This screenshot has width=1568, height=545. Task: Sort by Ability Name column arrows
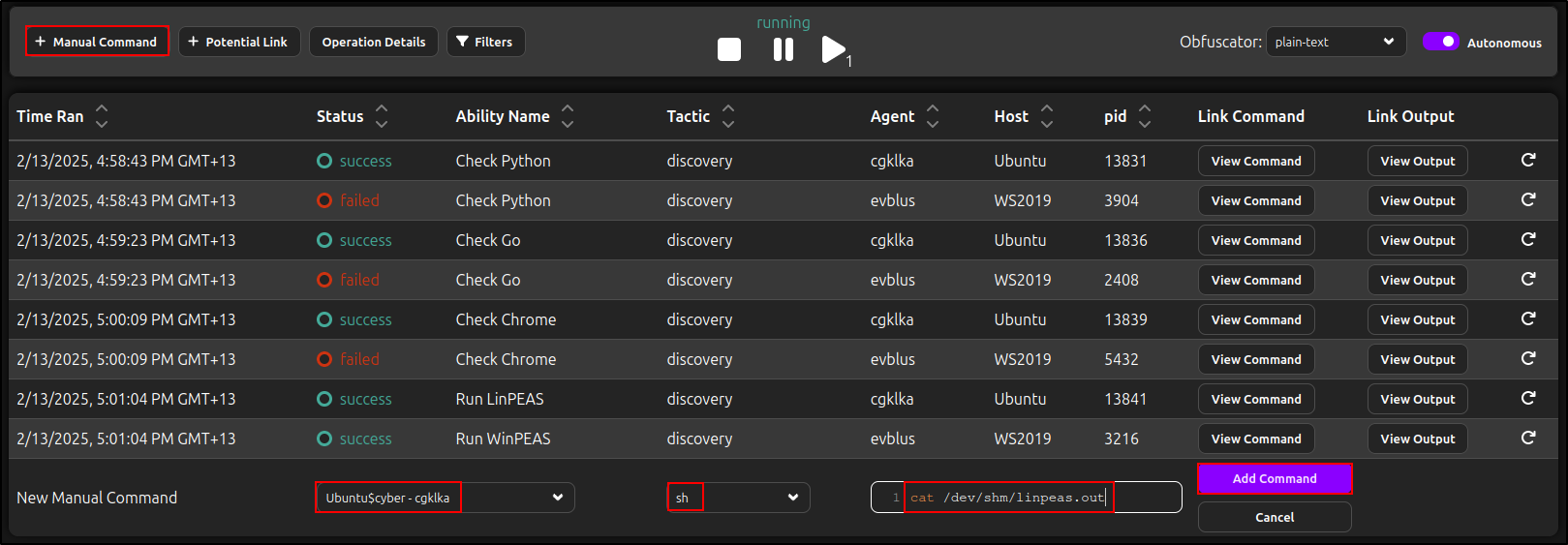[x=568, y=116]
